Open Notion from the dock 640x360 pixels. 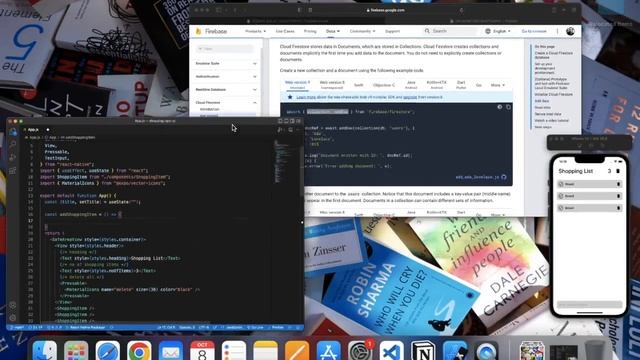coord(423,351)
